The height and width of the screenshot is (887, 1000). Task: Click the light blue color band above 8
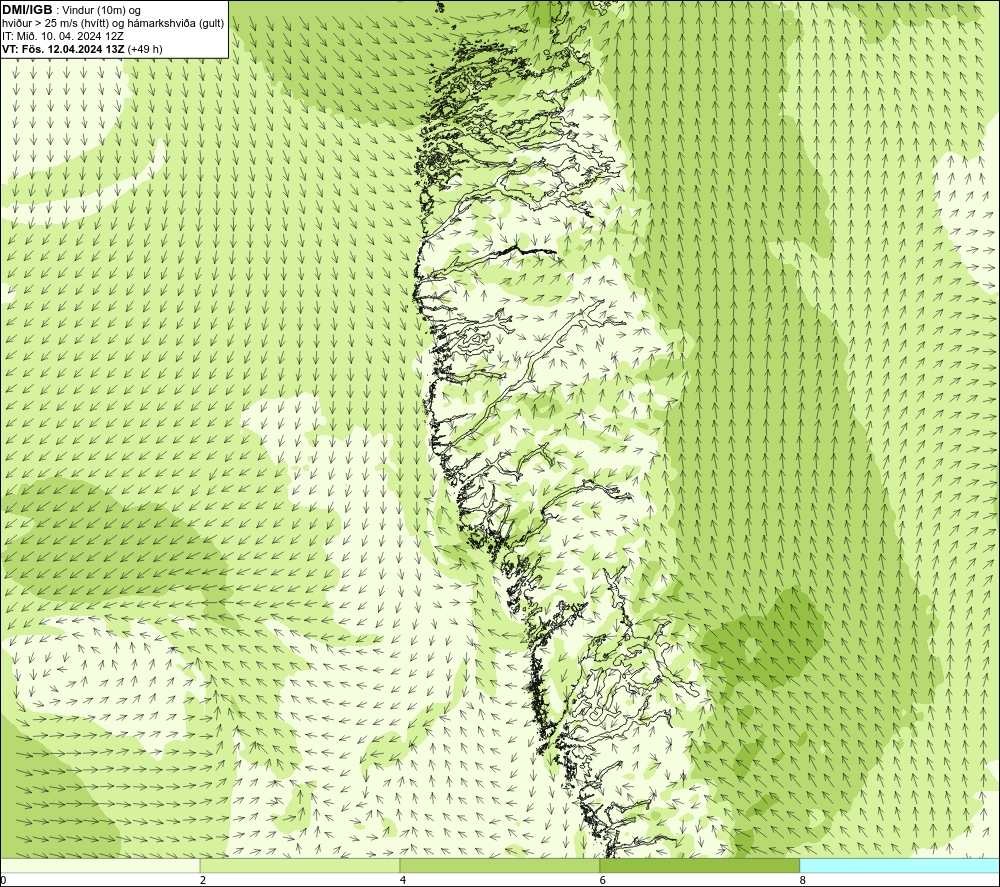pos(899,865)
